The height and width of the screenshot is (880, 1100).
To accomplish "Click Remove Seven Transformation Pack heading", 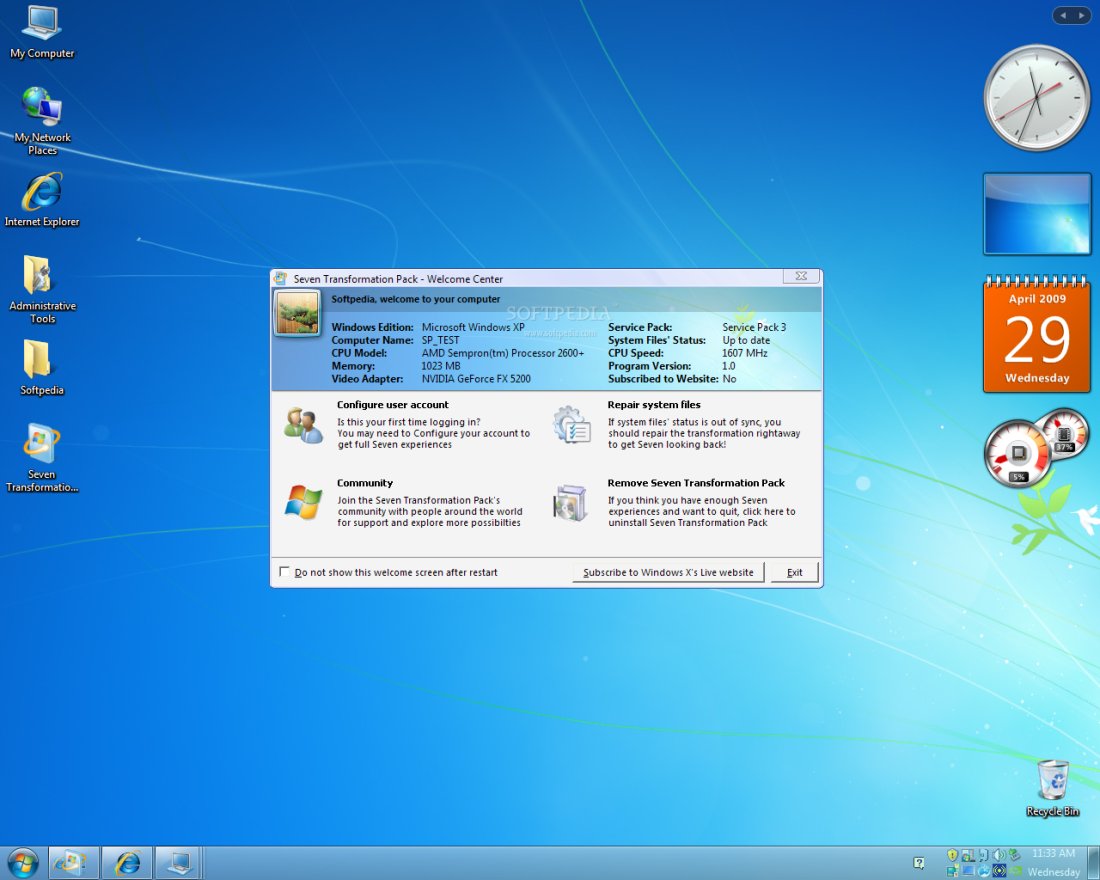I will 696,483.
